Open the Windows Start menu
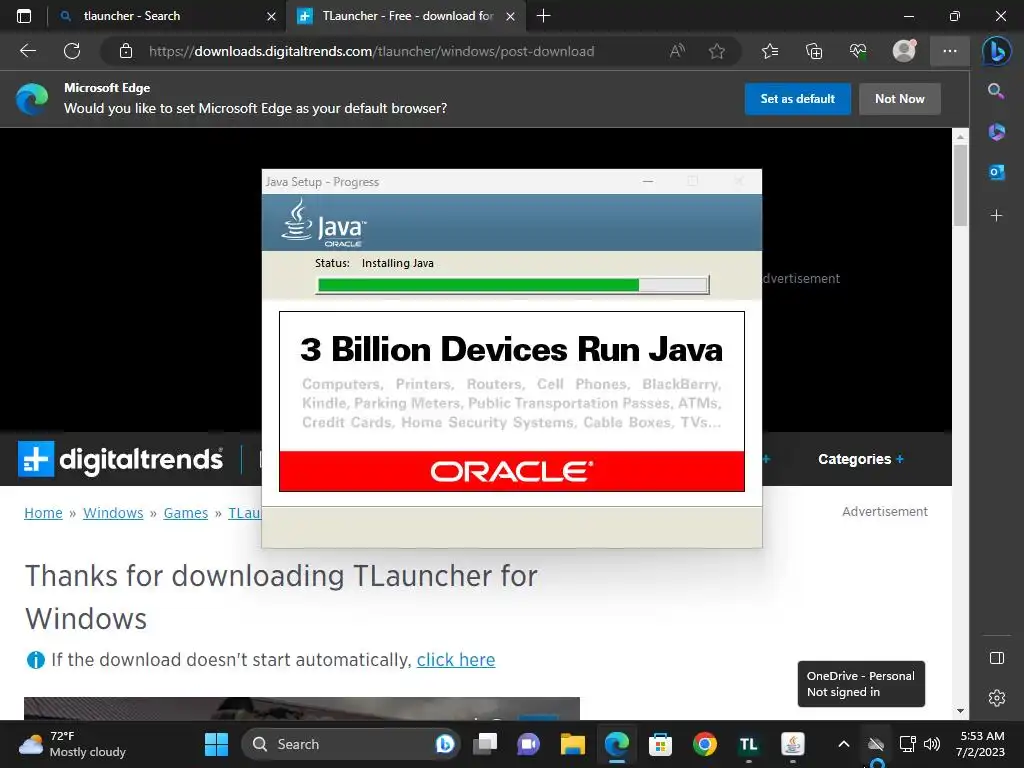The height and width of the screenshot is (768, 1024). pos(216,744)
